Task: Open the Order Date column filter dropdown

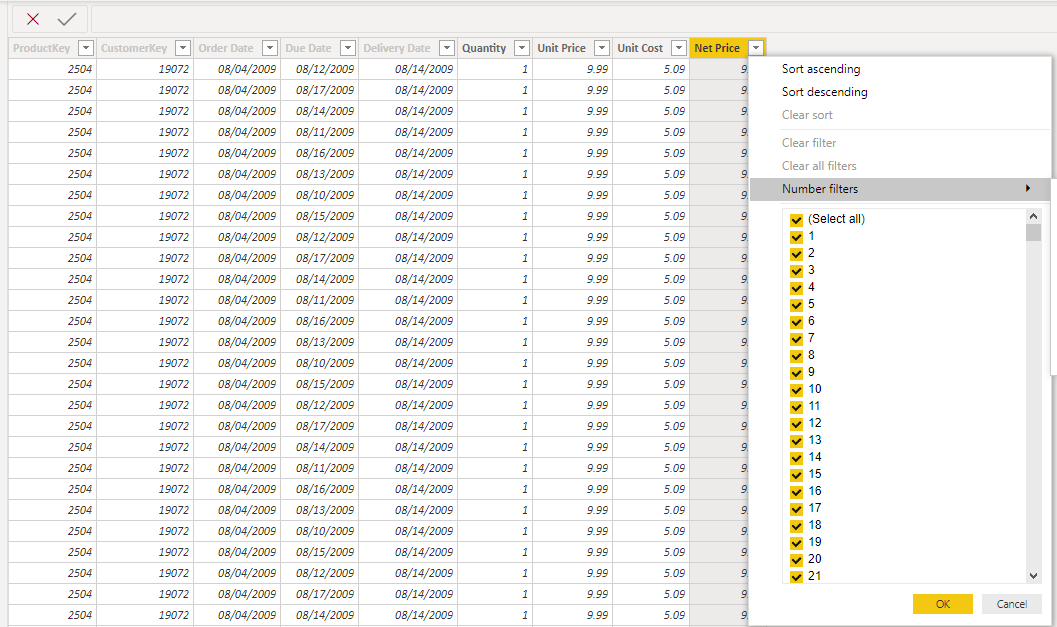Action: tap(270, 48)
